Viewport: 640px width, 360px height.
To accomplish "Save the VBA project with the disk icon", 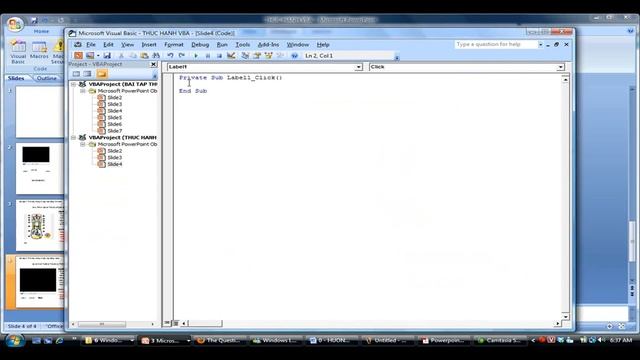I will pyautogui.click(x=107, y=56).
